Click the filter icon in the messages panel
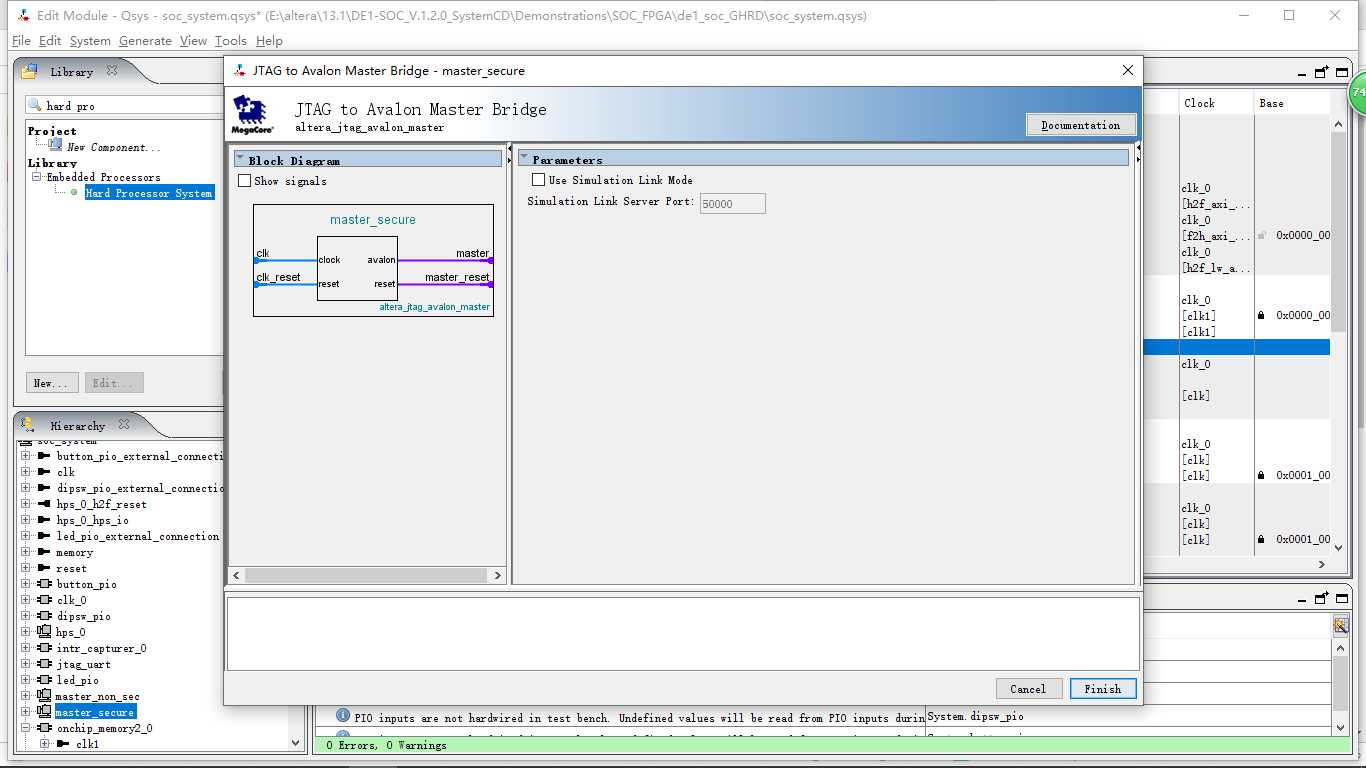 point(1341,625)
